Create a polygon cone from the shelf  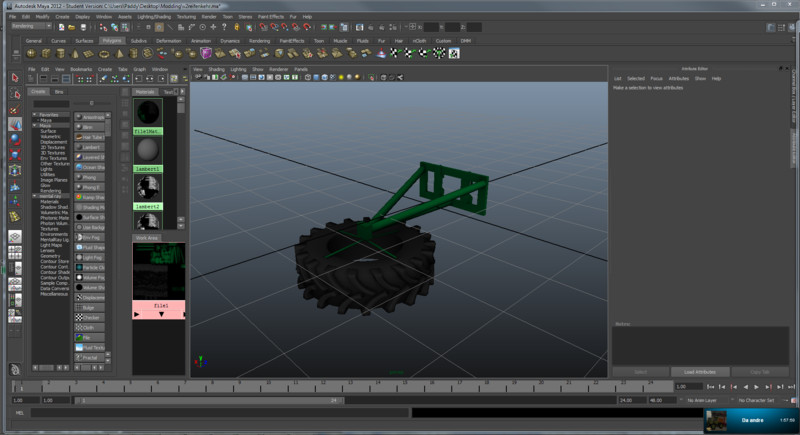(x=74, y=53)
